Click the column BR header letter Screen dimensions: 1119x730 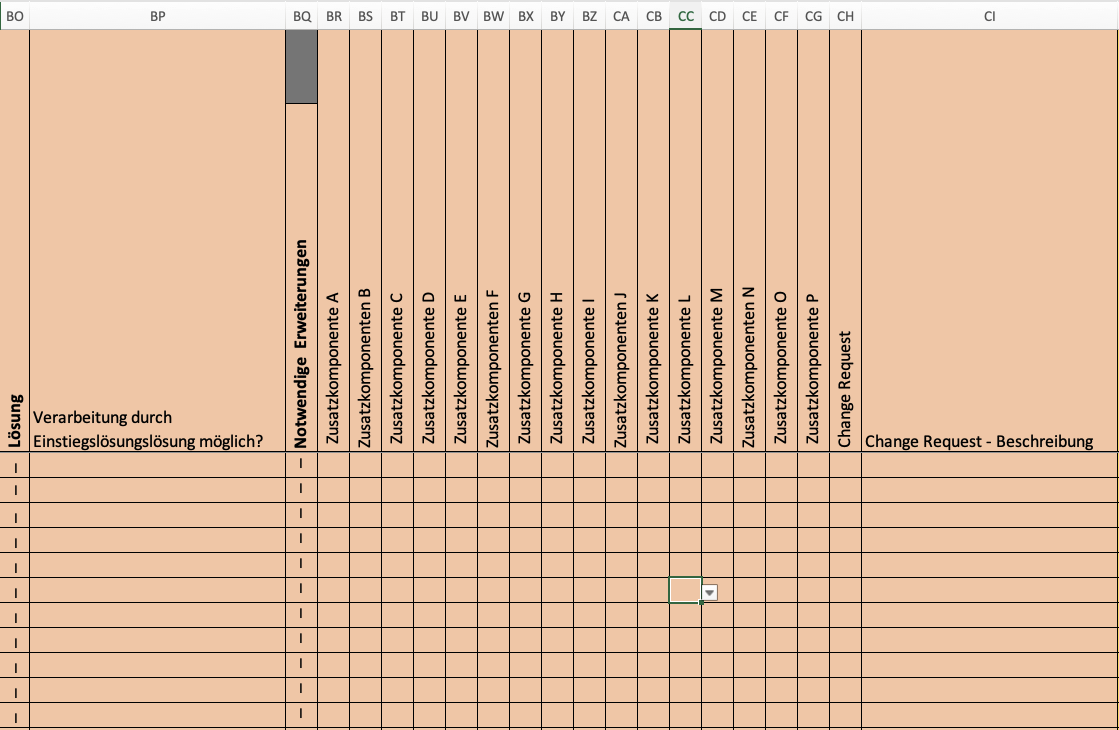point(333,16)
